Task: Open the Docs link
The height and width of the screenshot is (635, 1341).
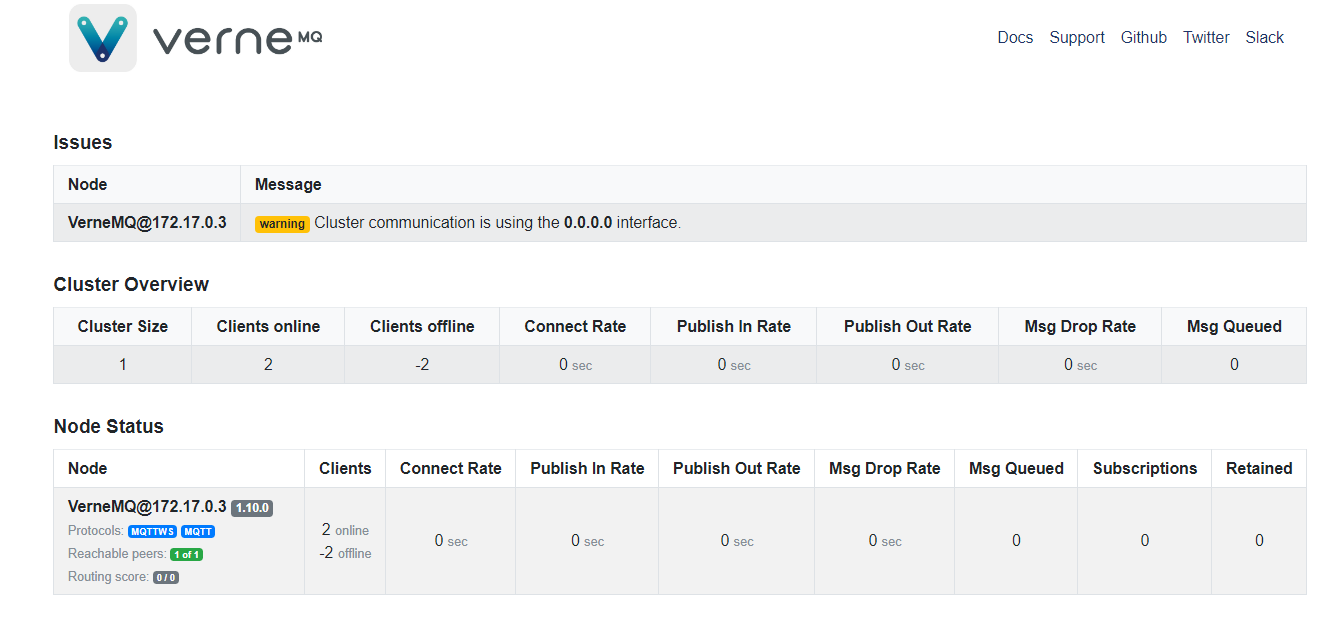Action: point(1015,38)
